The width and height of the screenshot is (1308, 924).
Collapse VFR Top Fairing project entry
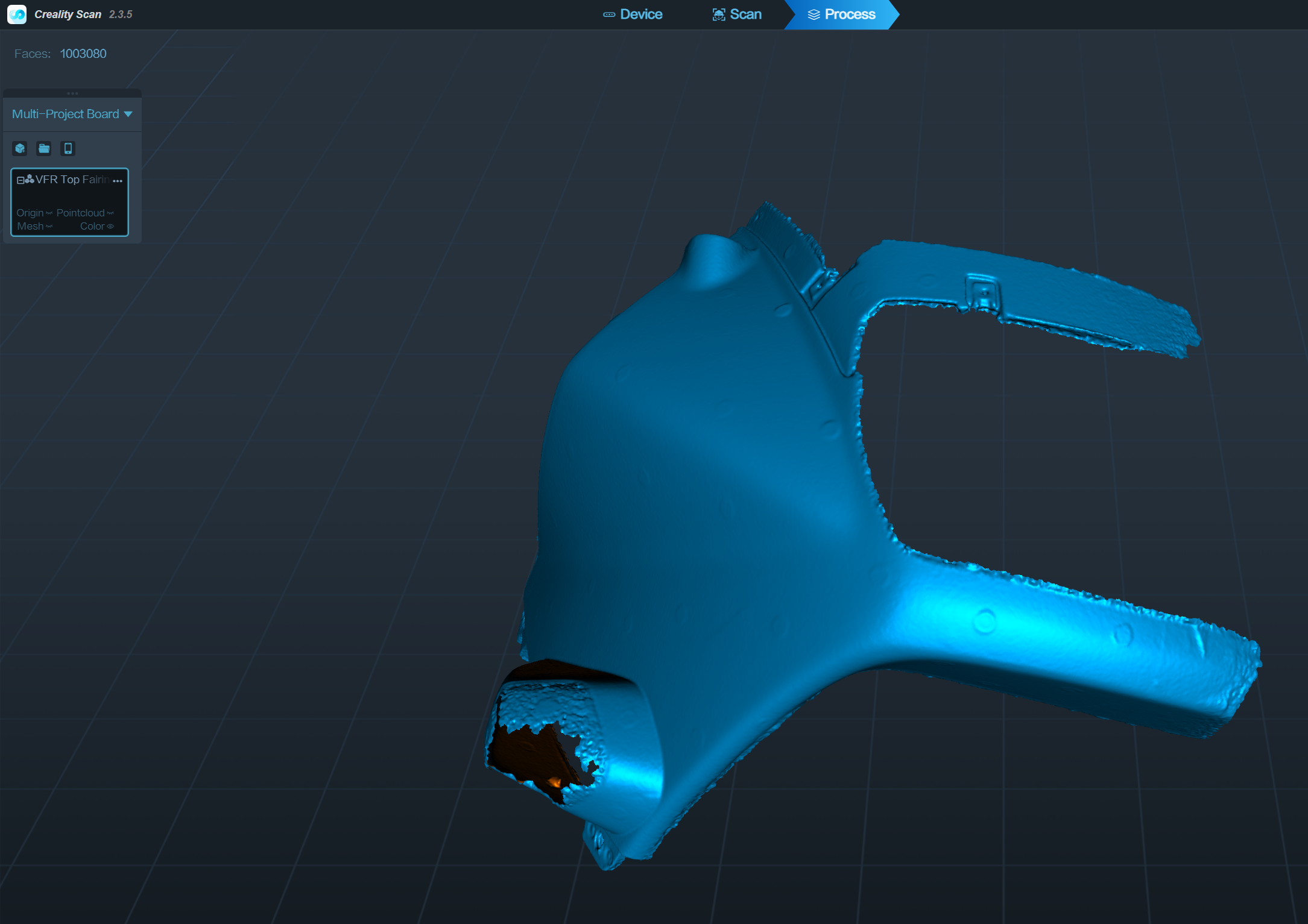click(x=21, y=180)
